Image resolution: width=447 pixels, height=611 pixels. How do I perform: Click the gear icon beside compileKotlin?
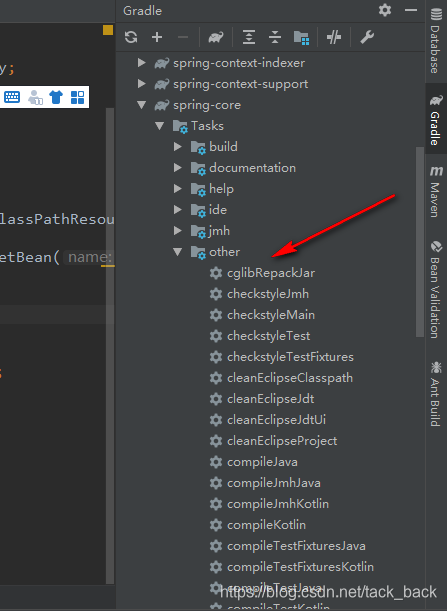pyautogui.click(x=216, y=525)
